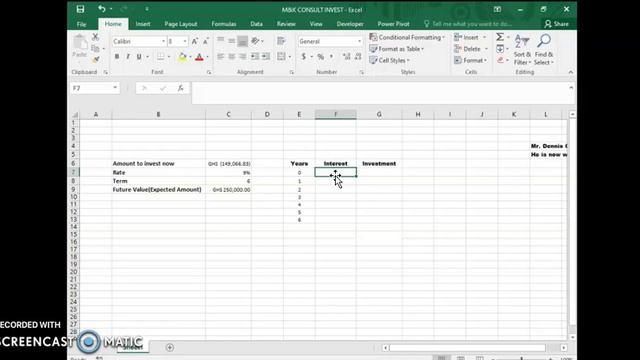The image size is (640, 360).
Task: Add a new sheet with plus icon
Action: coord(170,347)
